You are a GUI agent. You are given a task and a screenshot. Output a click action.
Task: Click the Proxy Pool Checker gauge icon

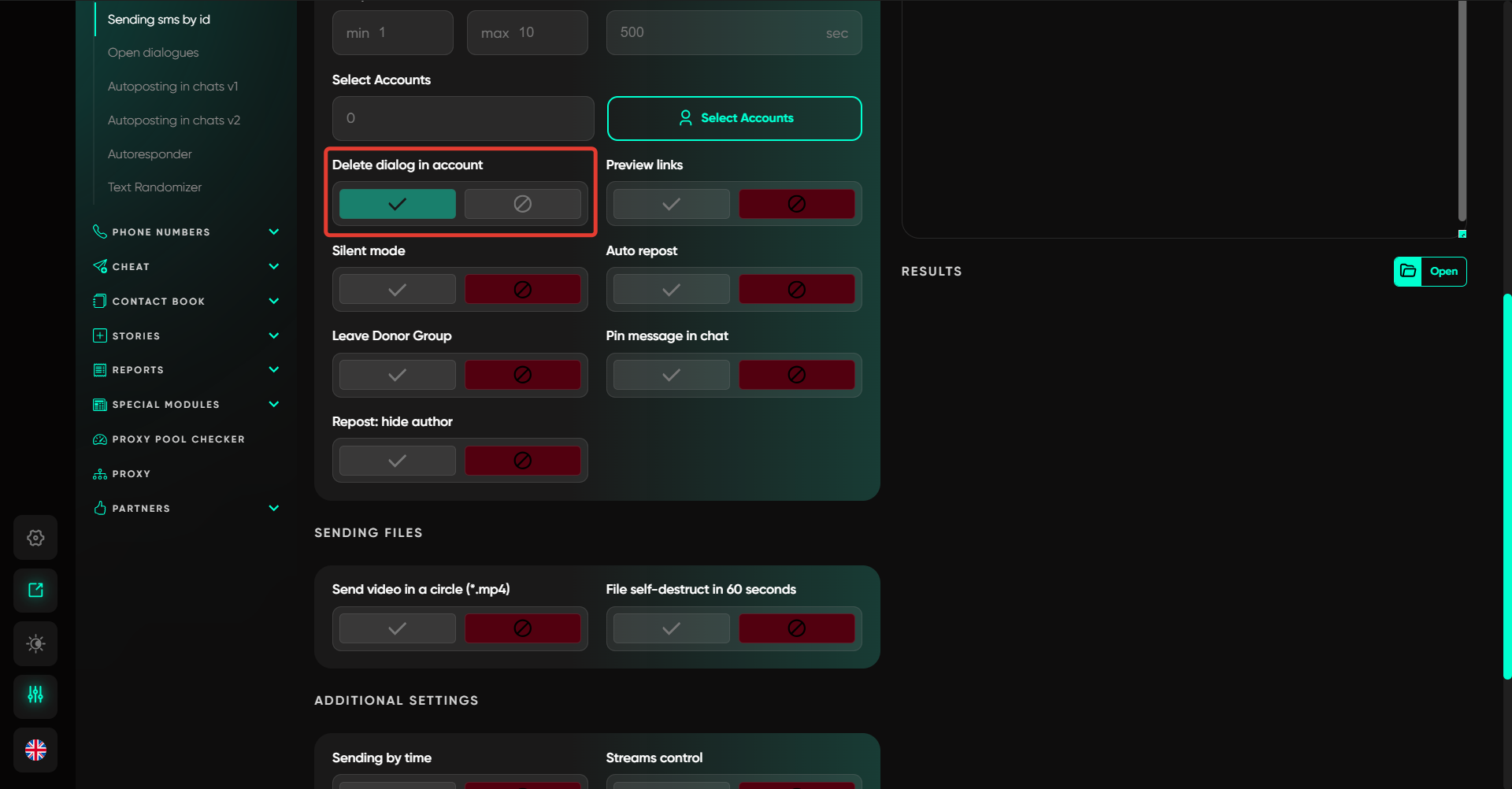(100, 439)
